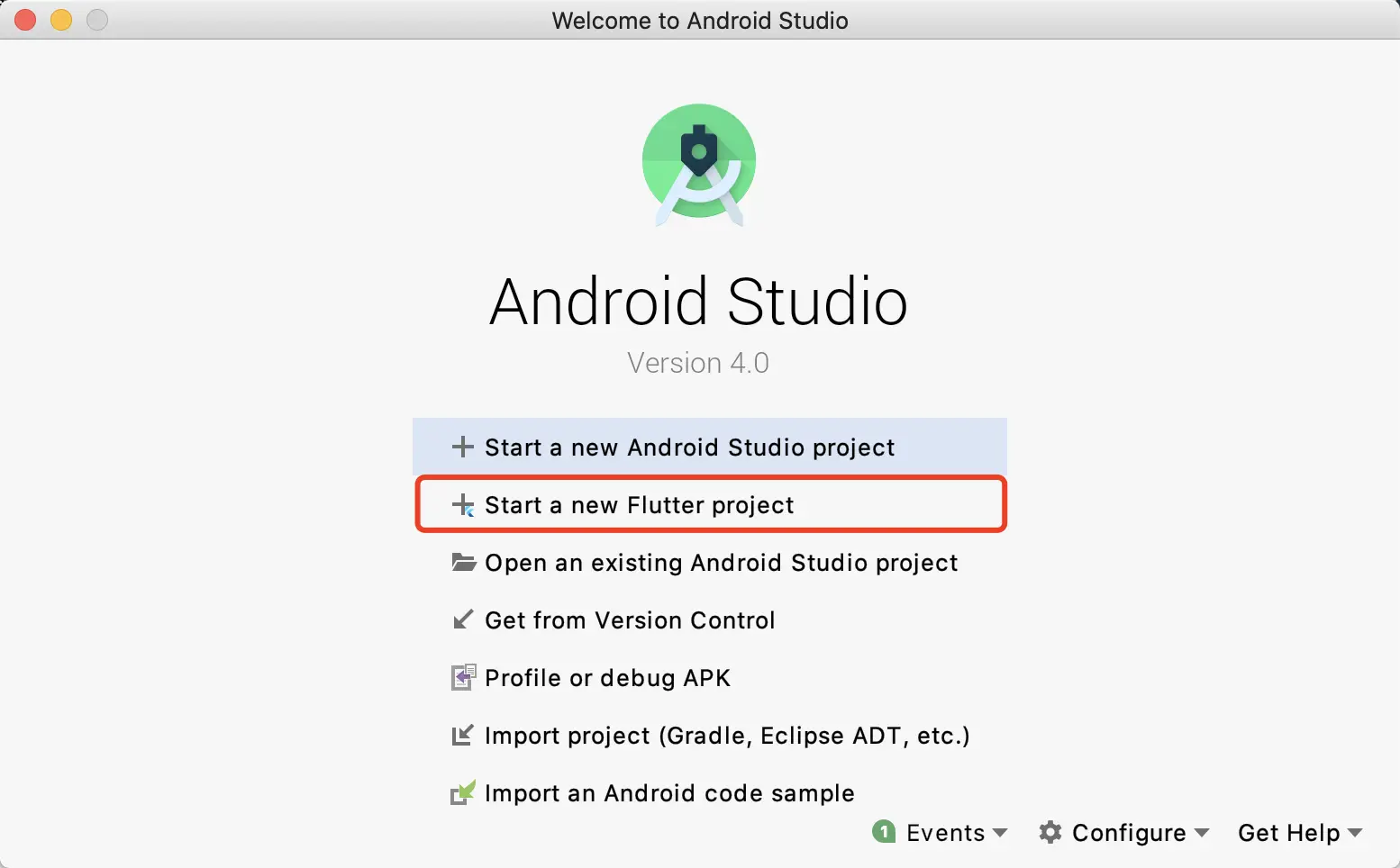Open the Get Help dropdown
Viewport: 1400px width, 868px height.
click(x=1289, y=833)
